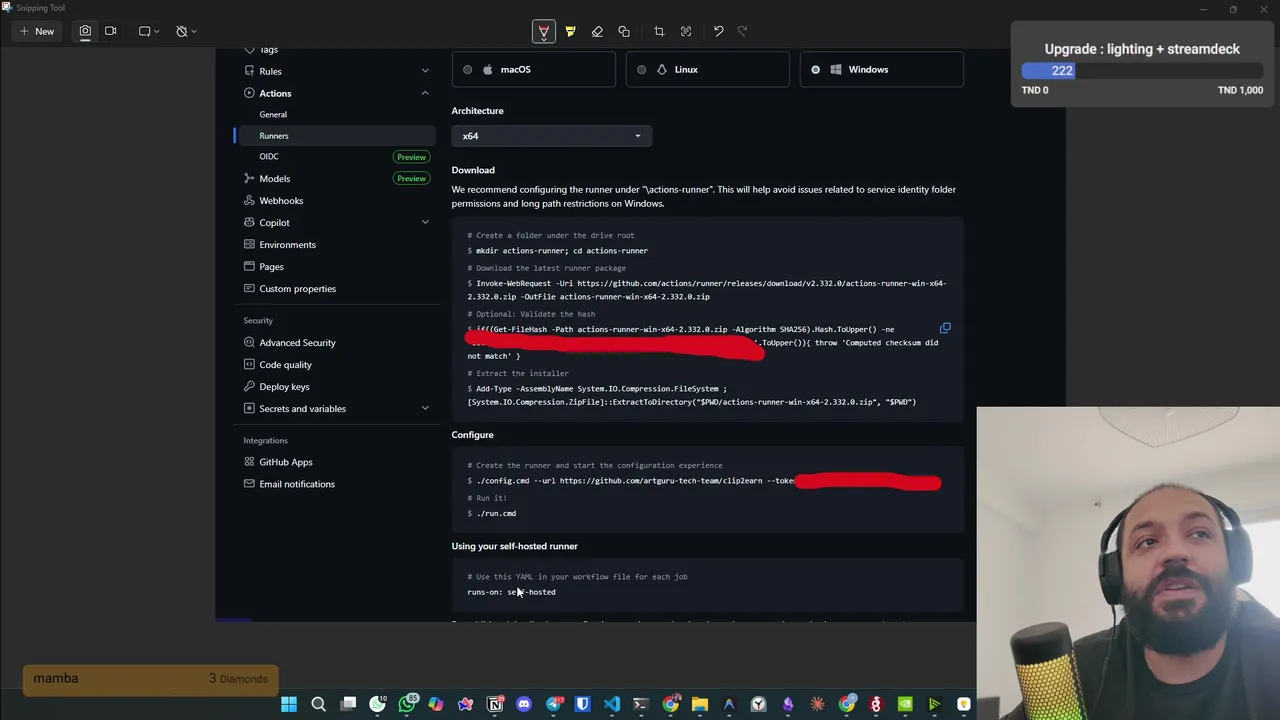The image size is (1280, 720).
Task: Click the Upgrade goal progress bar
Action: (1142, 71)
